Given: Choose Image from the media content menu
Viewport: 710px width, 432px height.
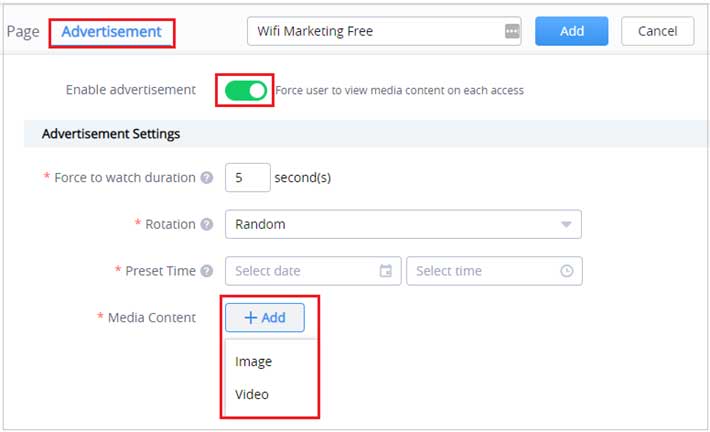Looking at the screenshot, I should [x=254, y=361].
